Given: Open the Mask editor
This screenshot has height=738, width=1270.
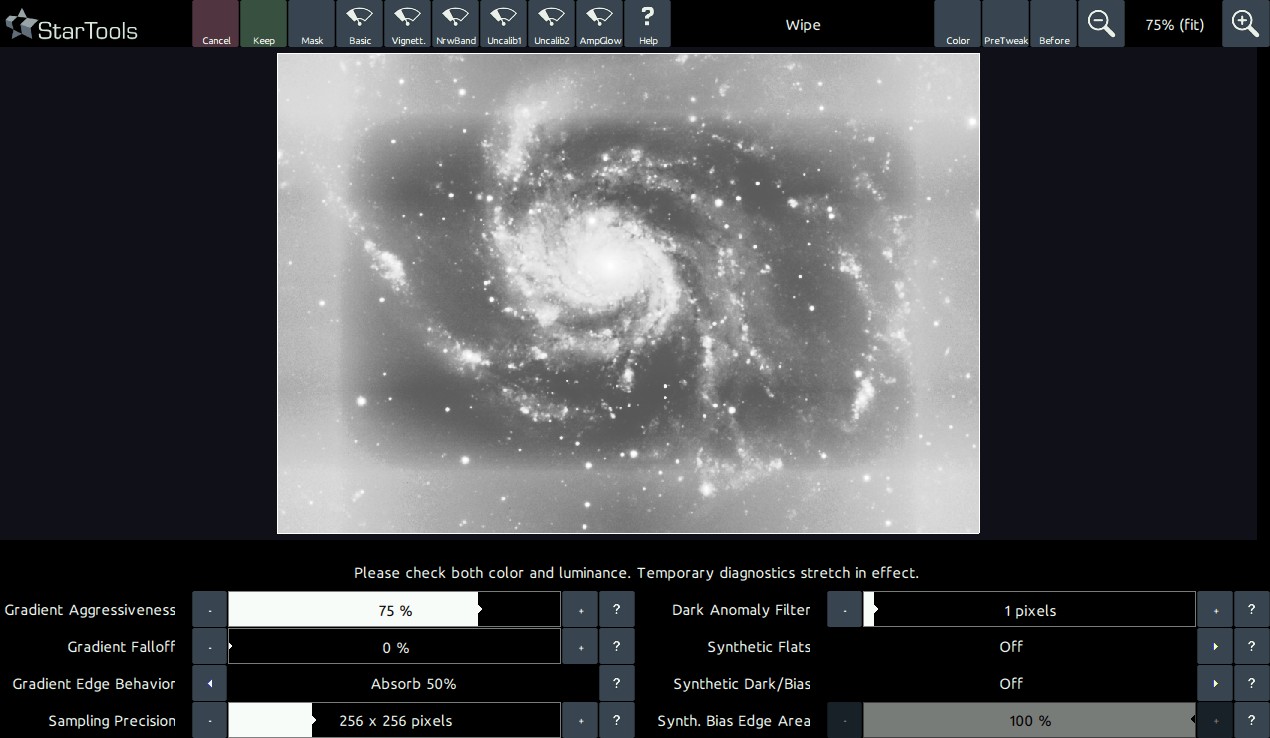Looking at the screenshot, I should point(312,24).
